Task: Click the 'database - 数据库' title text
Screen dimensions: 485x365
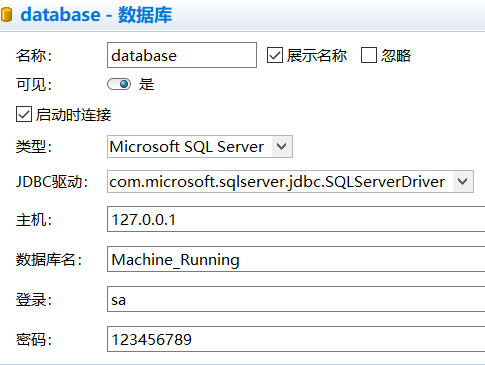Action: [x=96, y=15]
